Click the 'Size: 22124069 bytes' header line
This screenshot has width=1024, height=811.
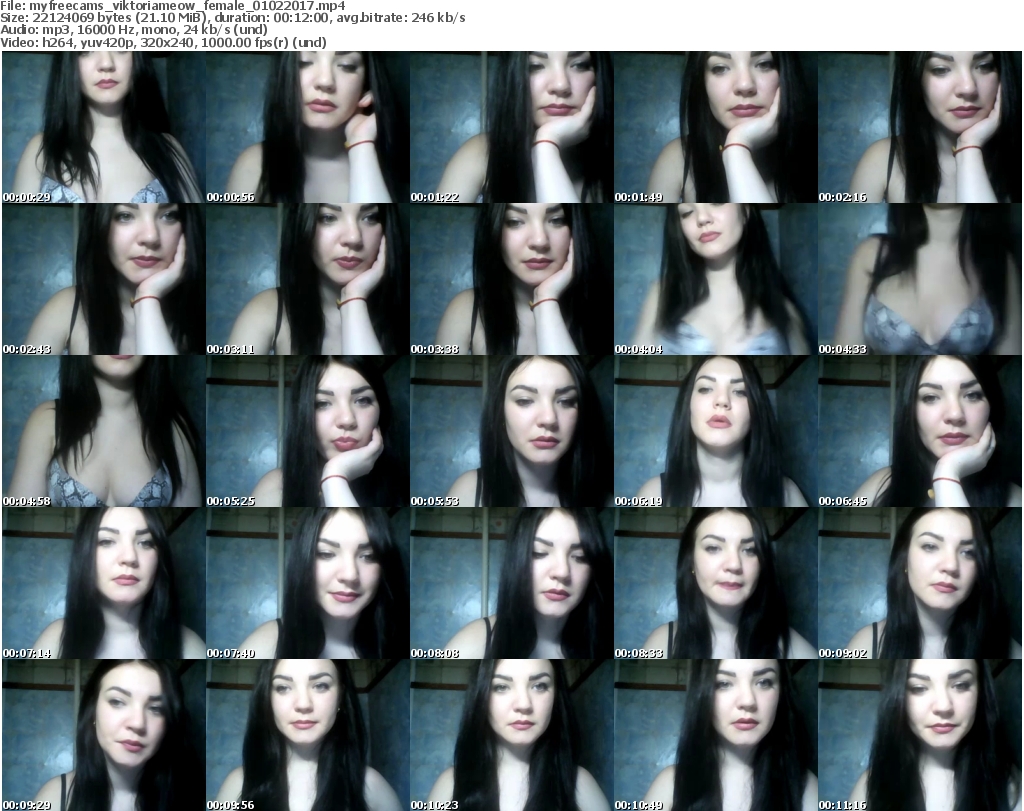pos(233,18)
